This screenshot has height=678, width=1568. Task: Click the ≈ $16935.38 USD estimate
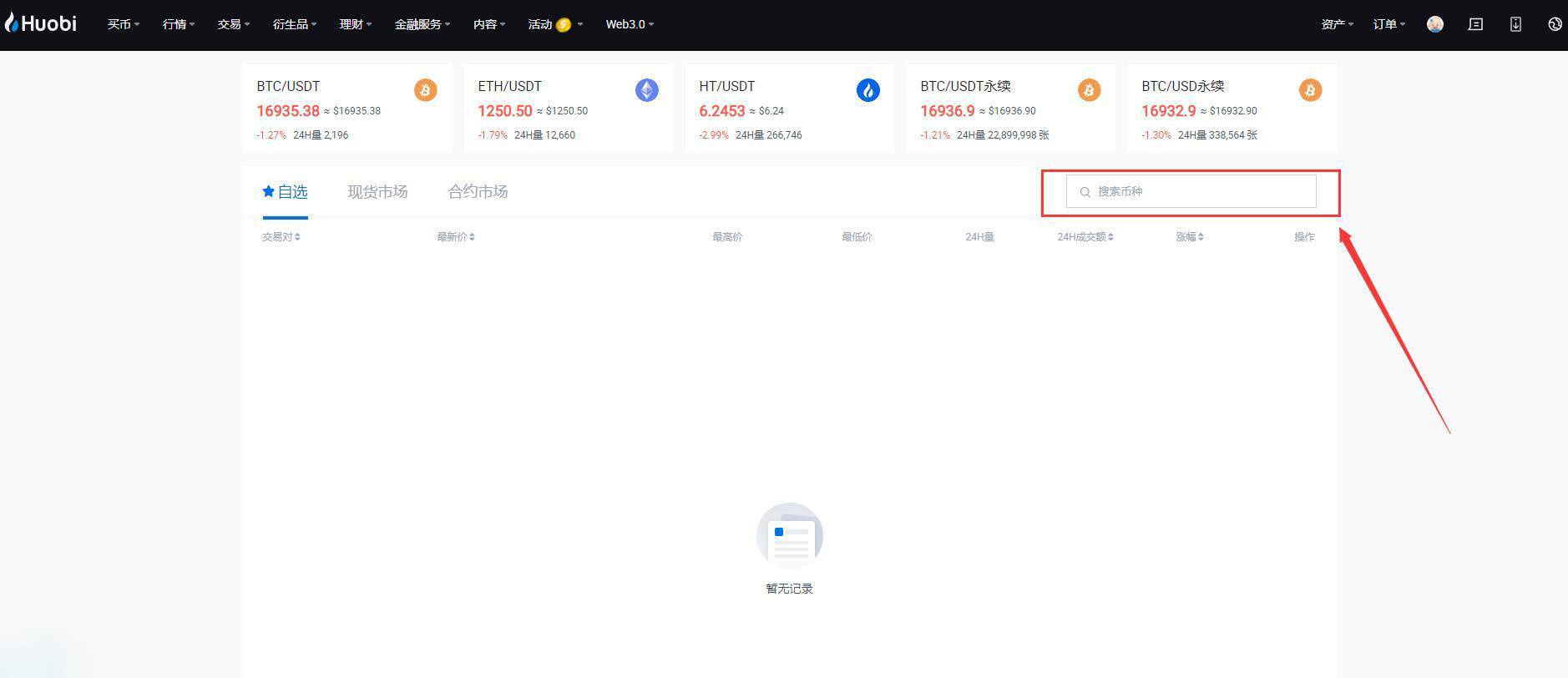[x=352, y=111]
